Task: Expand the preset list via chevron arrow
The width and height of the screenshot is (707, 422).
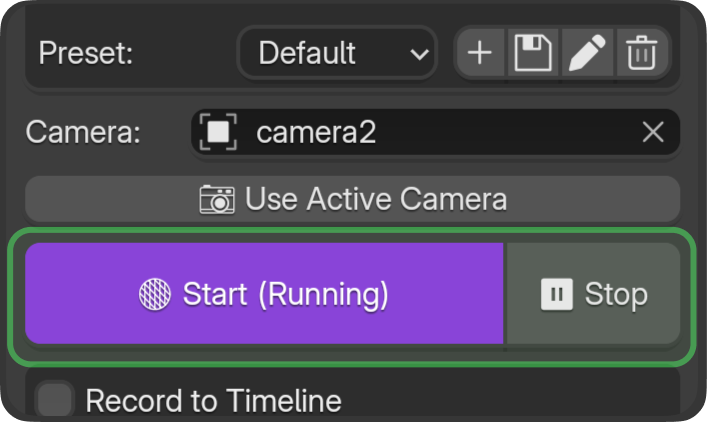Action: click(420, 53)
